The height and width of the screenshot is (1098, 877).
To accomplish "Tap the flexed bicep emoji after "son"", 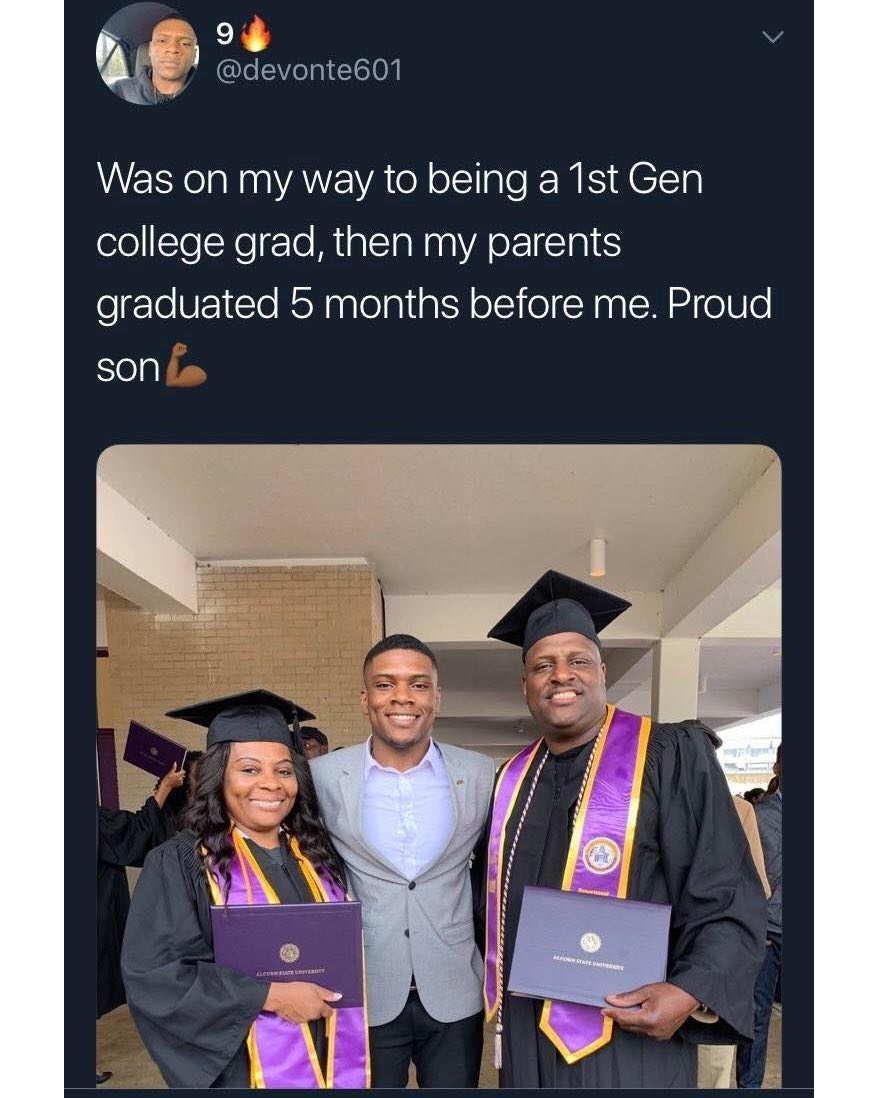I will (186, 365).
